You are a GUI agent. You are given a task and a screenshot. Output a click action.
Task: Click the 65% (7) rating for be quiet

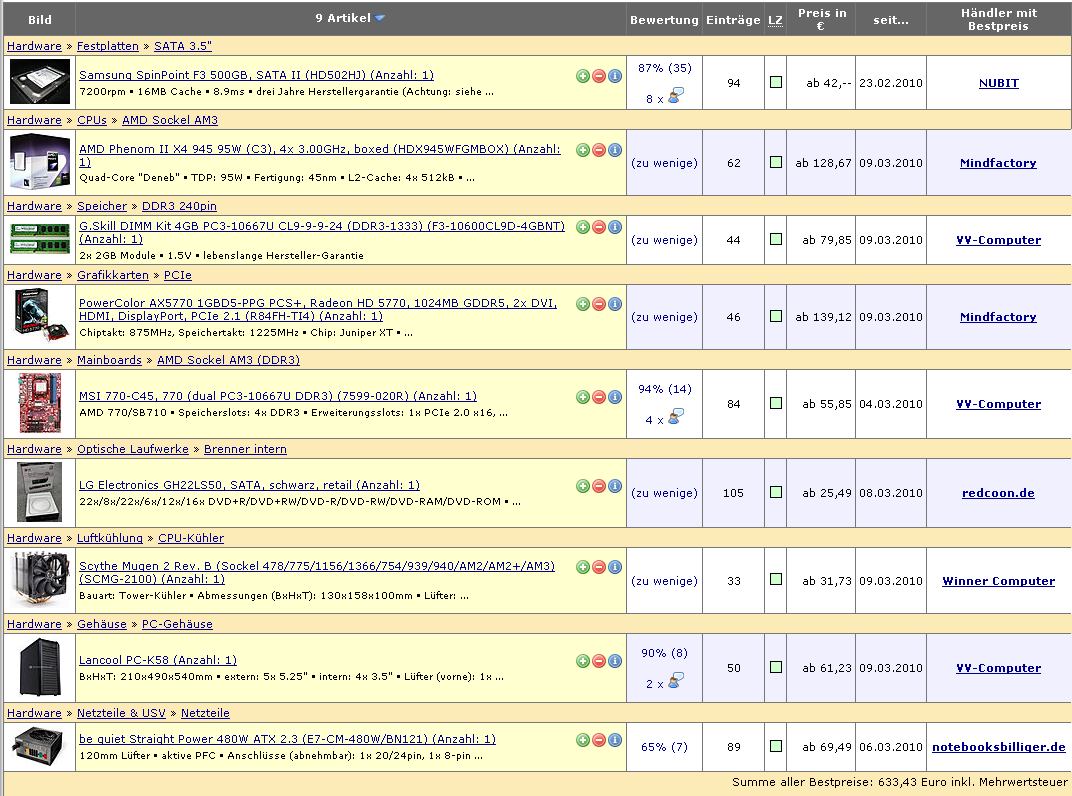coord(665,747)
